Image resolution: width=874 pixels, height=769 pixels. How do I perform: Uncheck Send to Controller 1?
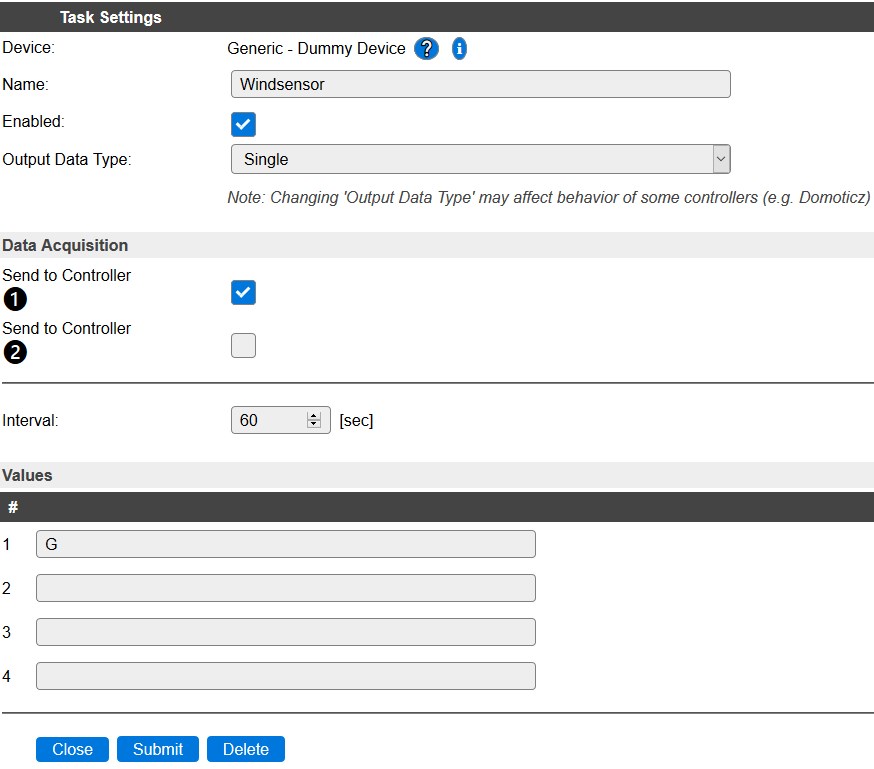coord(243,292)
